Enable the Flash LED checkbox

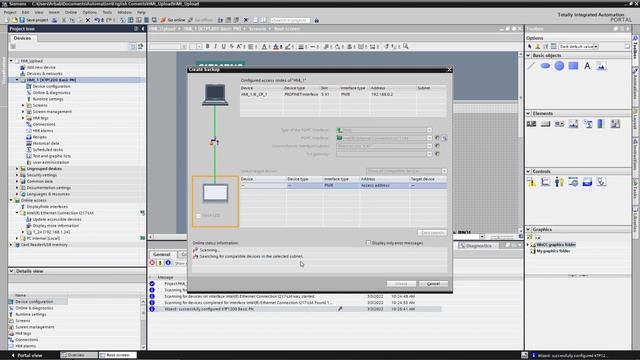pyautogui.click(x=198, y=216)
